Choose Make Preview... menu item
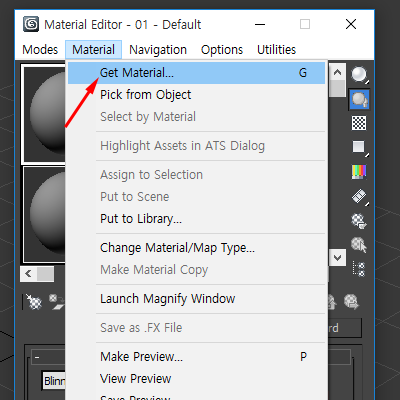This screenshot has height=400, width=400. coord(196,357)
